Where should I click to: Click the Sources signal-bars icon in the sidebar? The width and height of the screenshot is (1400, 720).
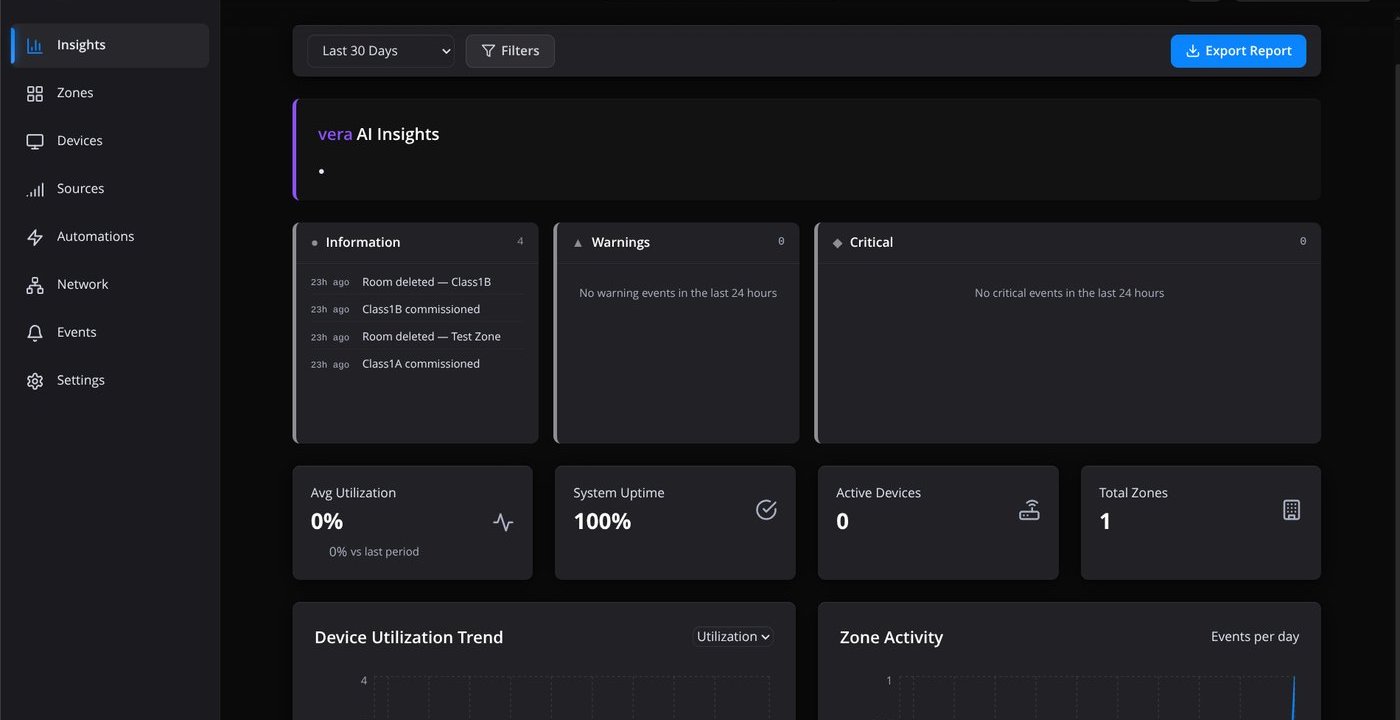tap(35, 188)
